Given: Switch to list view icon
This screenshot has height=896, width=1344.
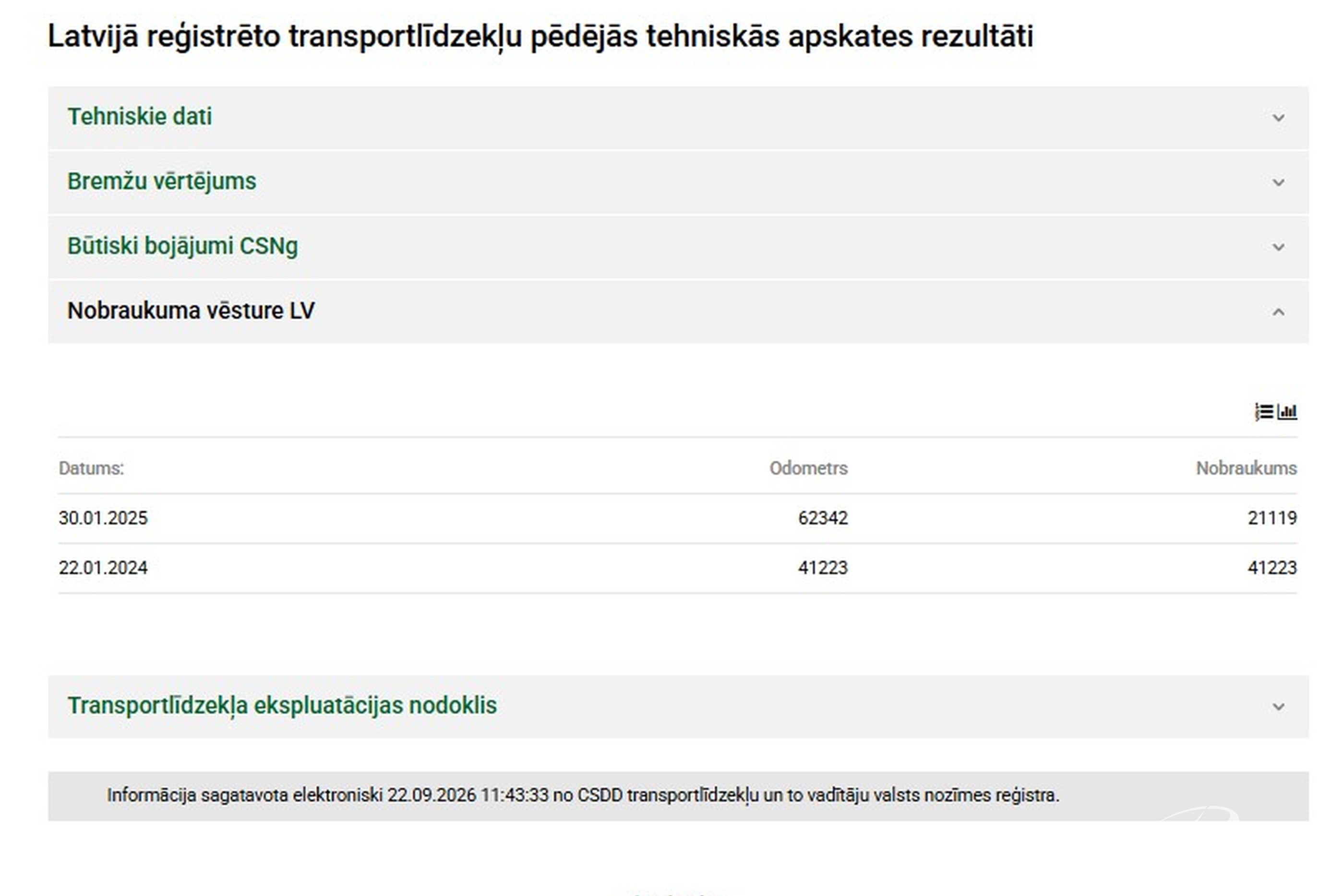Looking at the screenshot, I should [x=1264, y=411].
